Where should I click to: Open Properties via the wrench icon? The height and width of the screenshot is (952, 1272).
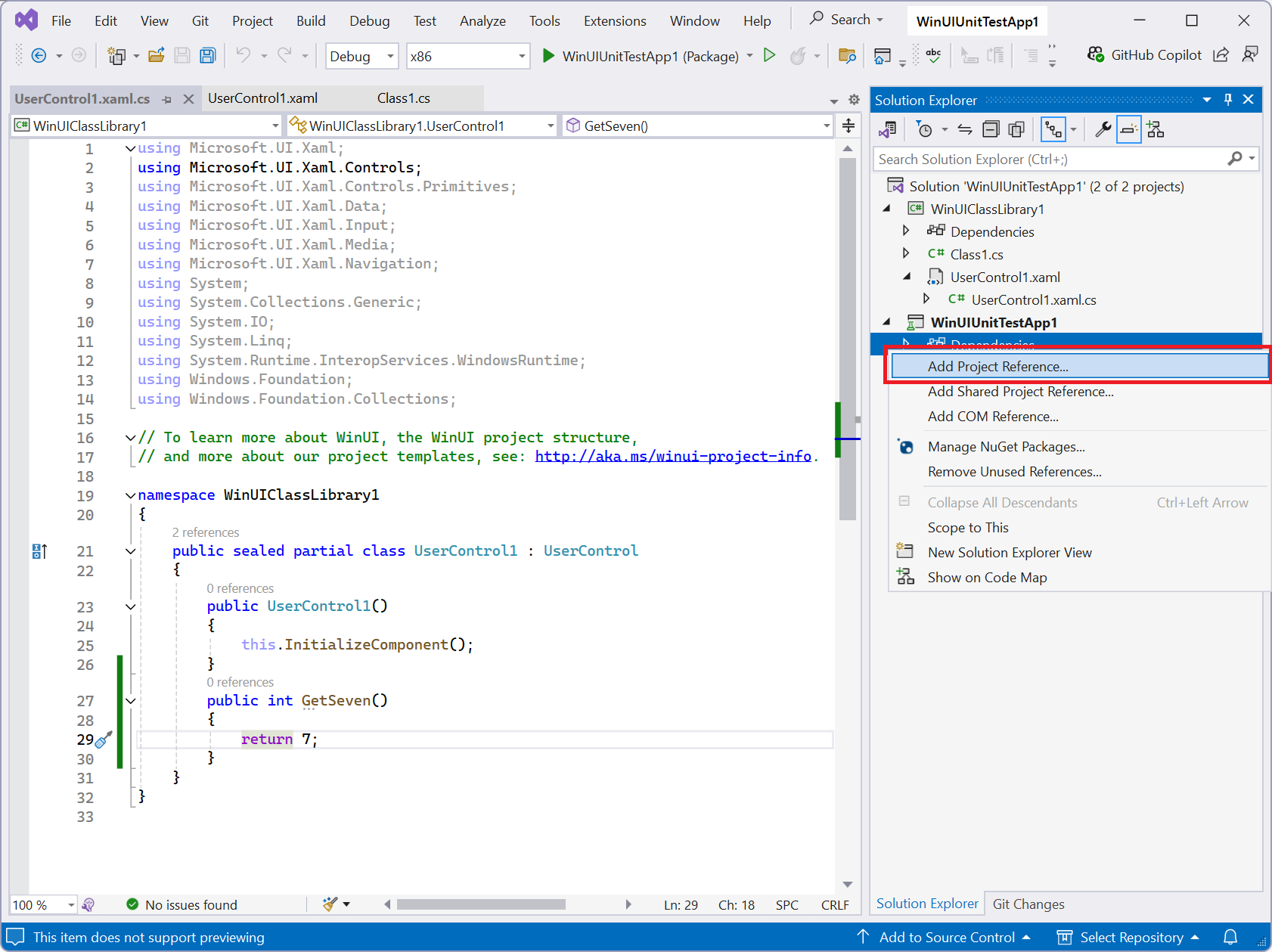[1103, 129]
